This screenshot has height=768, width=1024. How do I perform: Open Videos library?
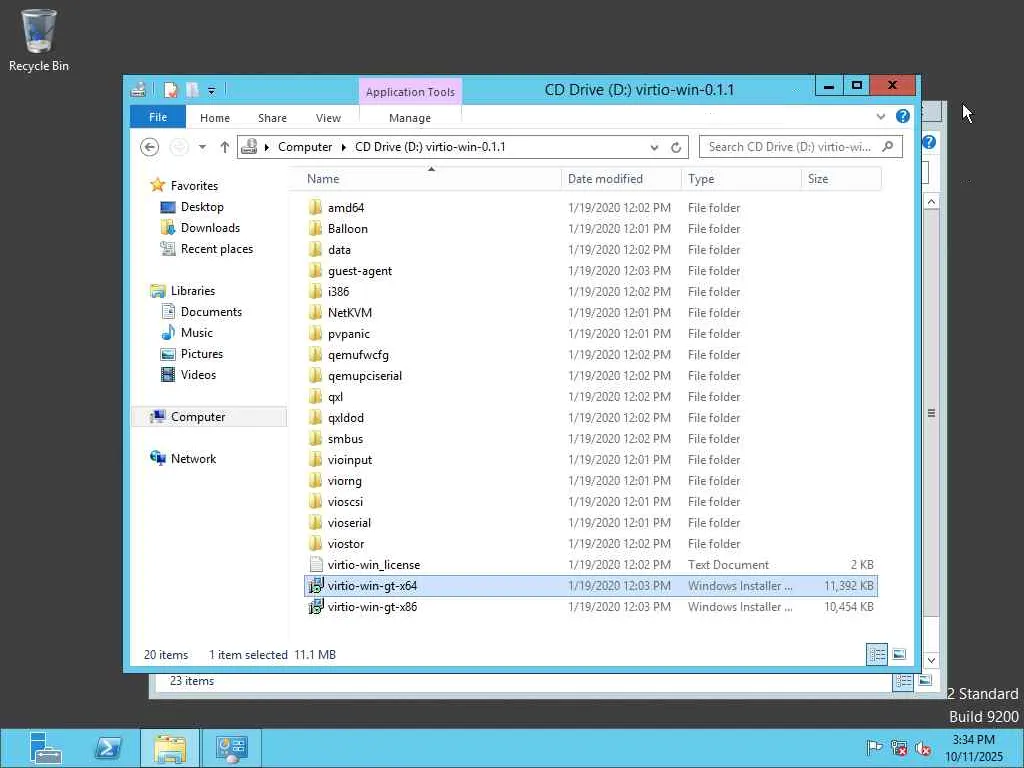tap(198, 375)
